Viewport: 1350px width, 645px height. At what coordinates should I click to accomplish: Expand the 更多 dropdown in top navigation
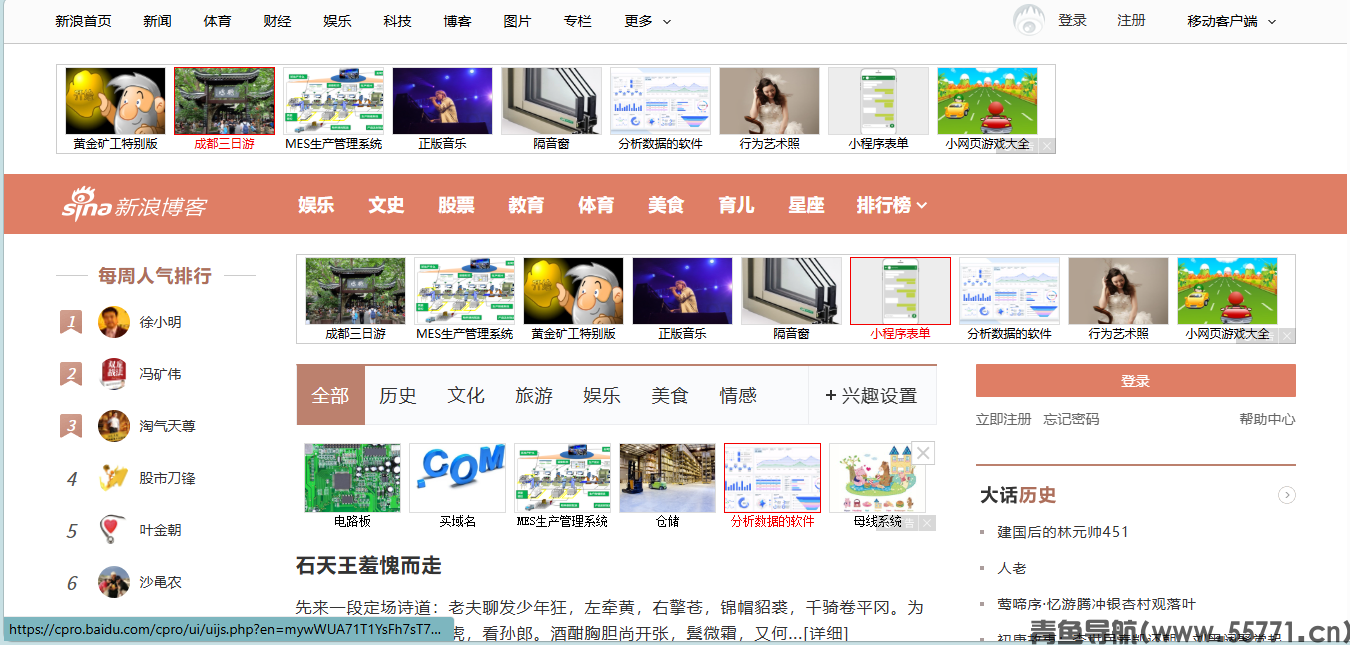pos(648,21)
